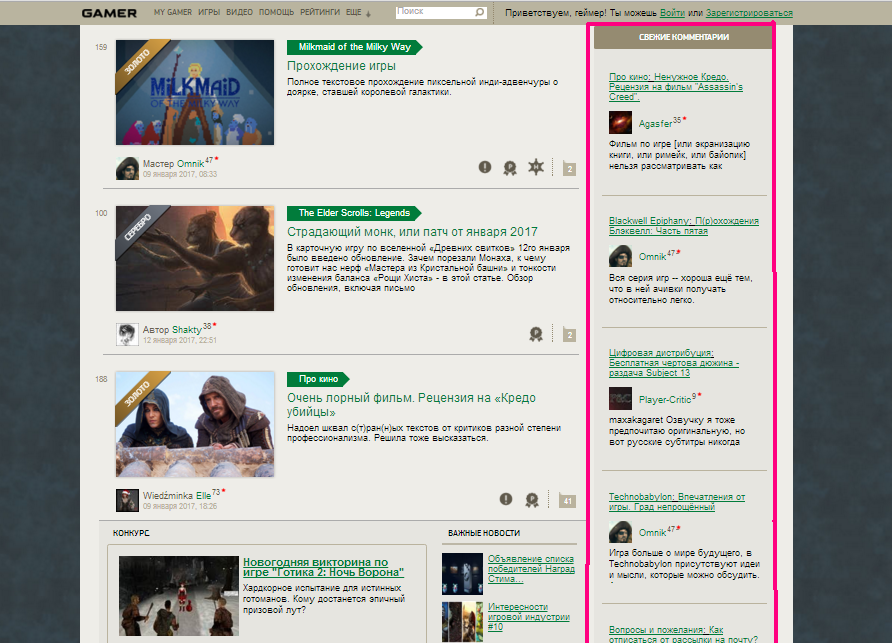Open the Gothic 2 quiz link
Image resolution: width=892 pixels, height=643 pixels.
[x=324, y=567]
